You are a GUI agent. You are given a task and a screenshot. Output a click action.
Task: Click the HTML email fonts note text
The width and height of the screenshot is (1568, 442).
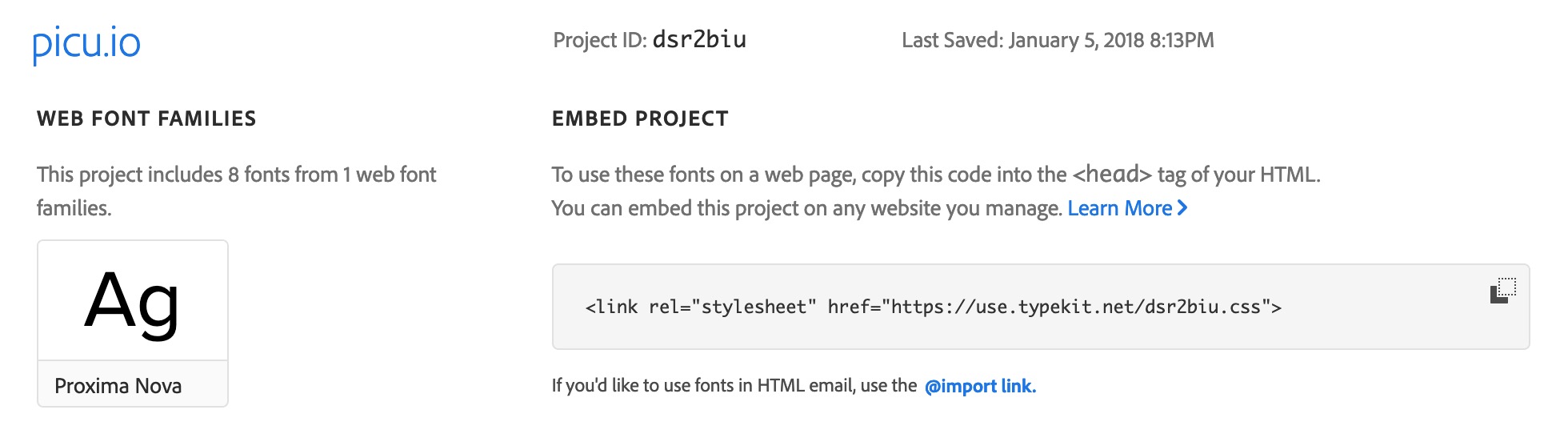point(734,385)
